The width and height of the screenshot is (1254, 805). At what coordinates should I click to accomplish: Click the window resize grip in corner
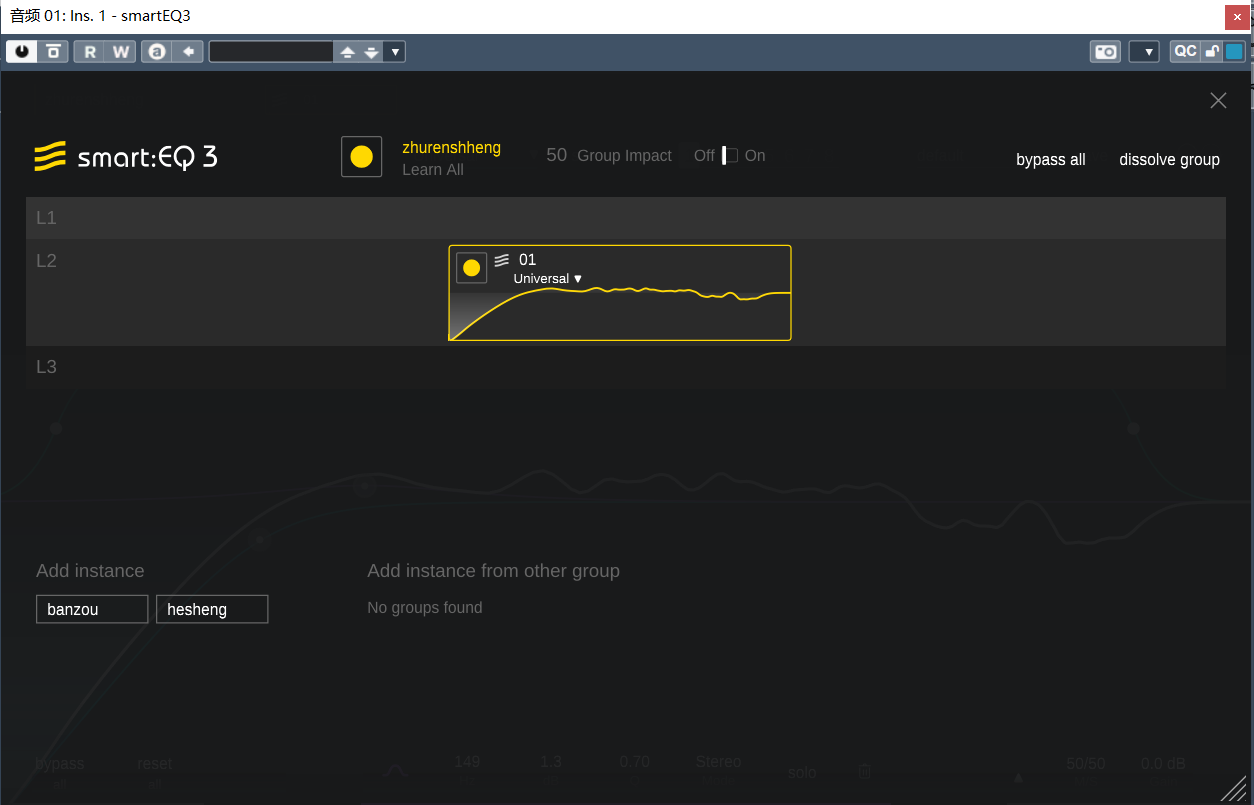[1233, 788]
